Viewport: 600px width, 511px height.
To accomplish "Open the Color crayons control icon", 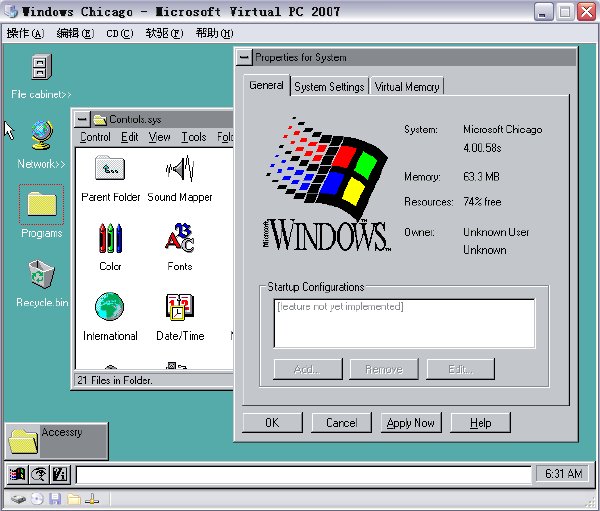I will click(x=110, y=238).
